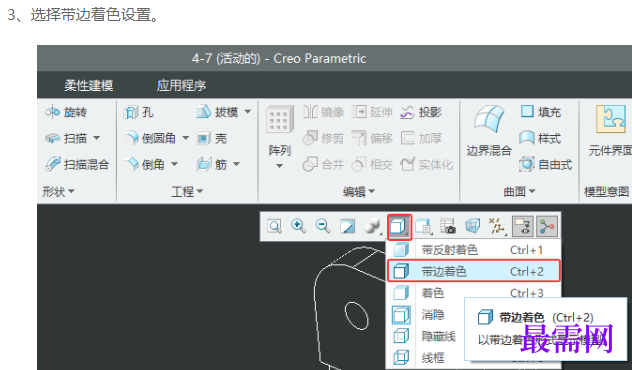Image resolution: width=632 pixels, height=370 pixels.
Task: Click the 筋 (Rib) tool
Action: coord(212,164)
